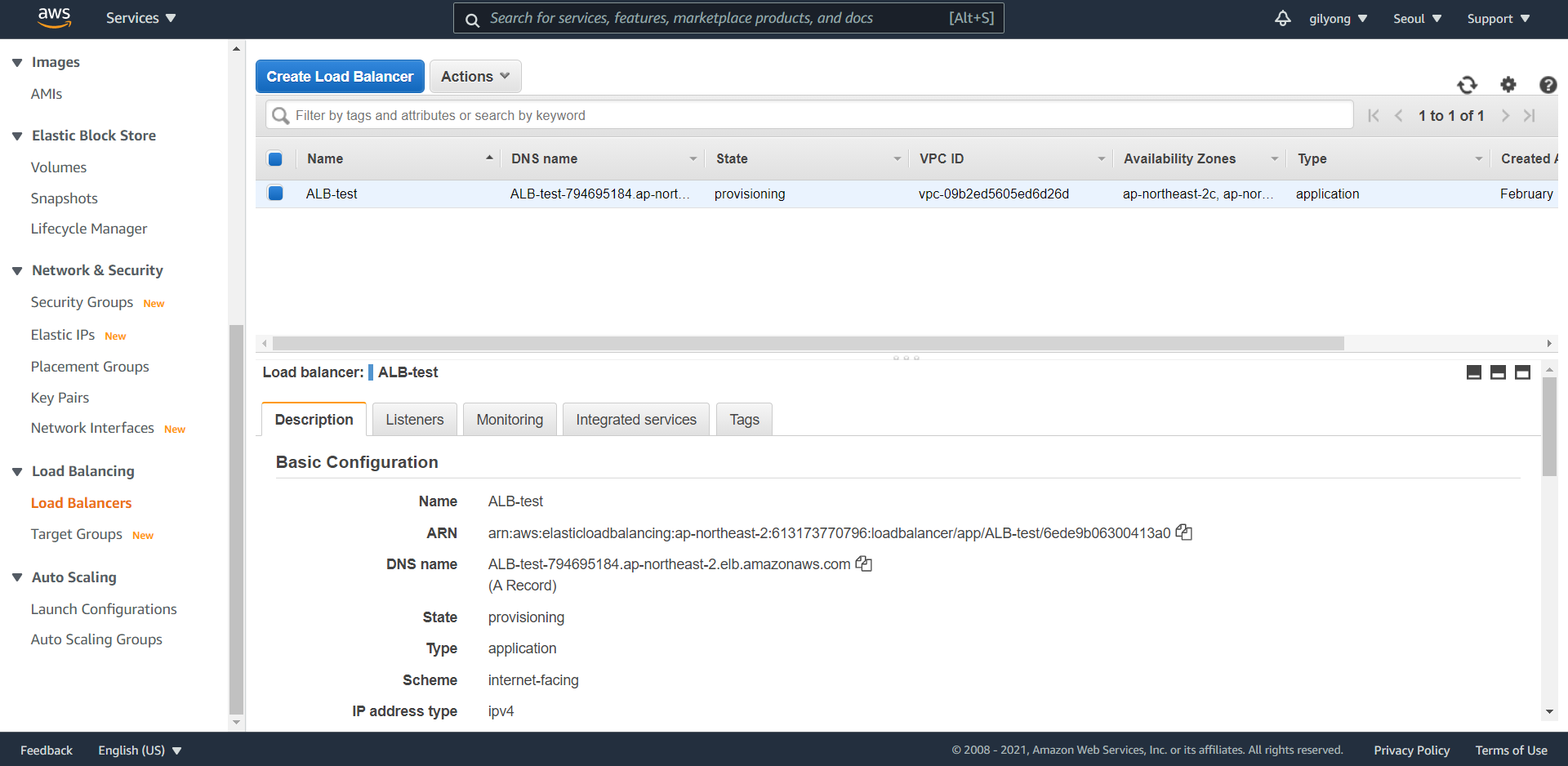Open Volumes in the sidebar
The image size is (1568, 766).
pyautogui.click(x=59, y=167)
